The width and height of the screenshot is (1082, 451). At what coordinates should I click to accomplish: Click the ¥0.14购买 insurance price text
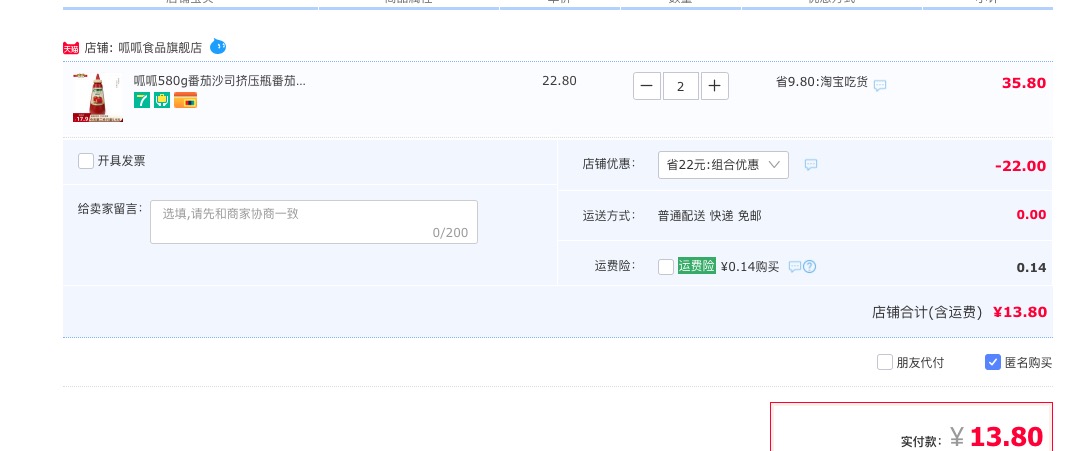click(749, 267)
